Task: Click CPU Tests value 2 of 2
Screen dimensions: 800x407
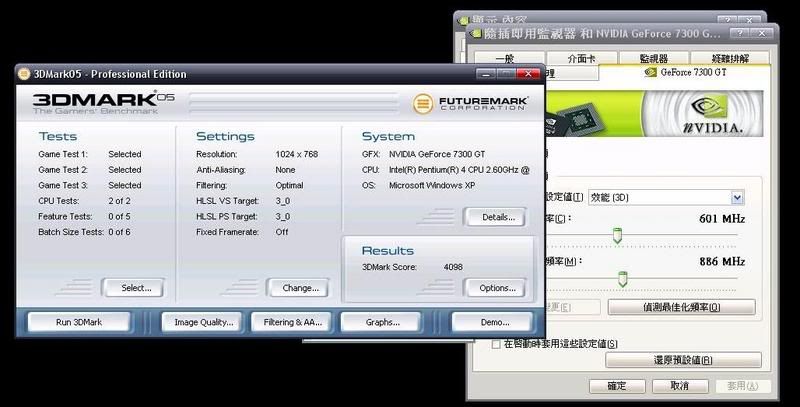Action: pos(119,201)
